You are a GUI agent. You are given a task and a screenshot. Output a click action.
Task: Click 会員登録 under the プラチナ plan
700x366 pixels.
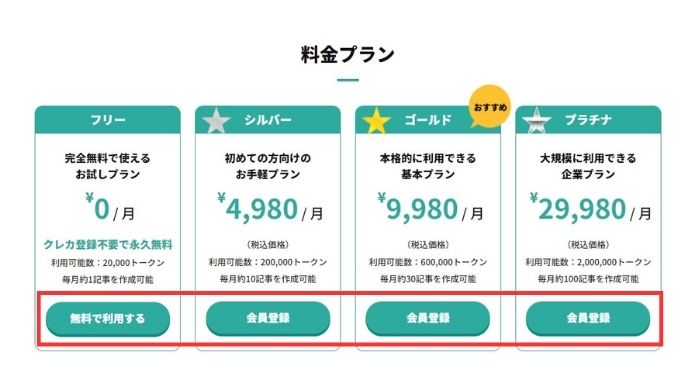588,318
